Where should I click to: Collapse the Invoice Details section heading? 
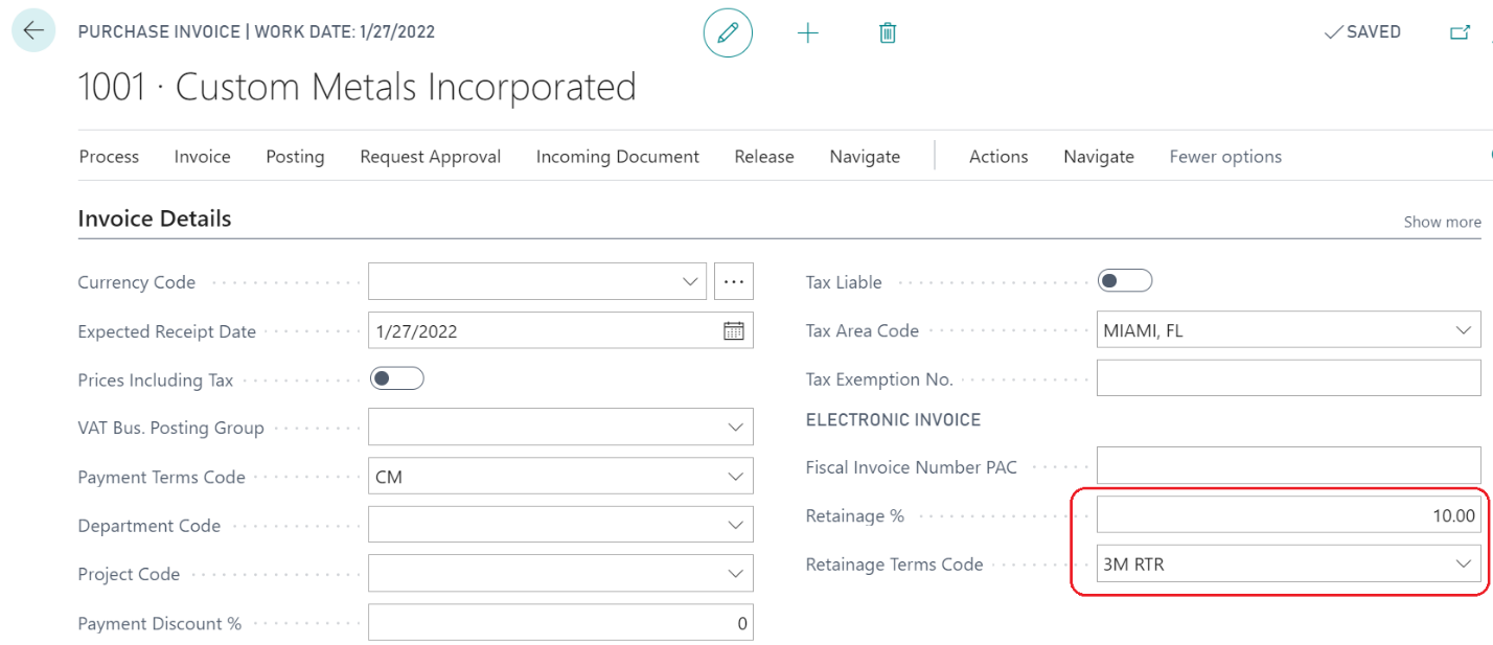coord(155,218)
